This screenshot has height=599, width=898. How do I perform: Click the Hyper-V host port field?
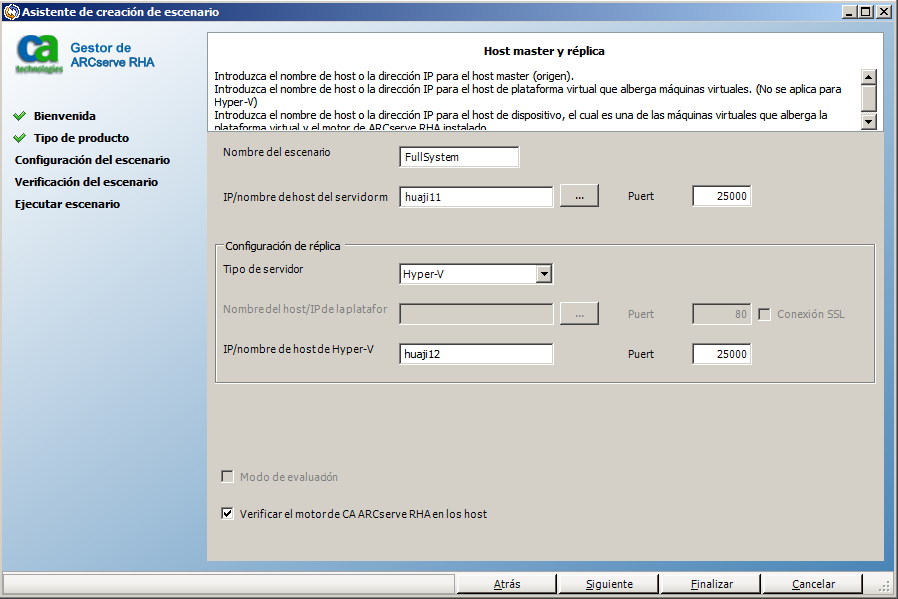[x=722, y=354]
